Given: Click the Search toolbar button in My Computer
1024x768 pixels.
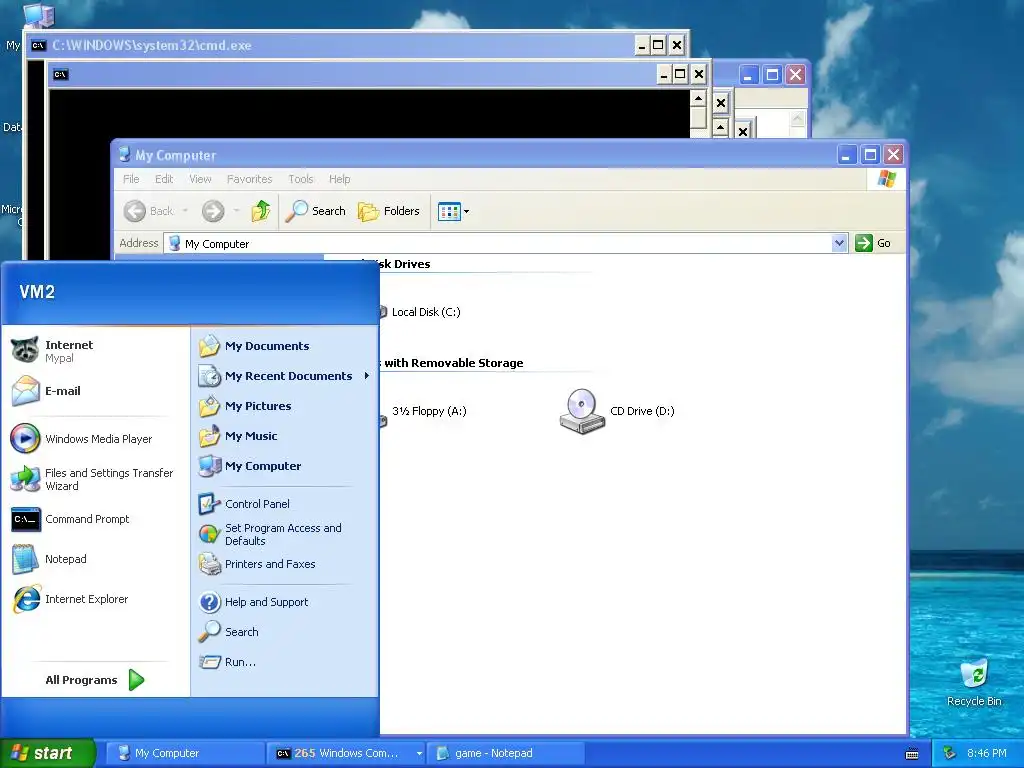Looking at the screenshot, I should tap(315, 211).
